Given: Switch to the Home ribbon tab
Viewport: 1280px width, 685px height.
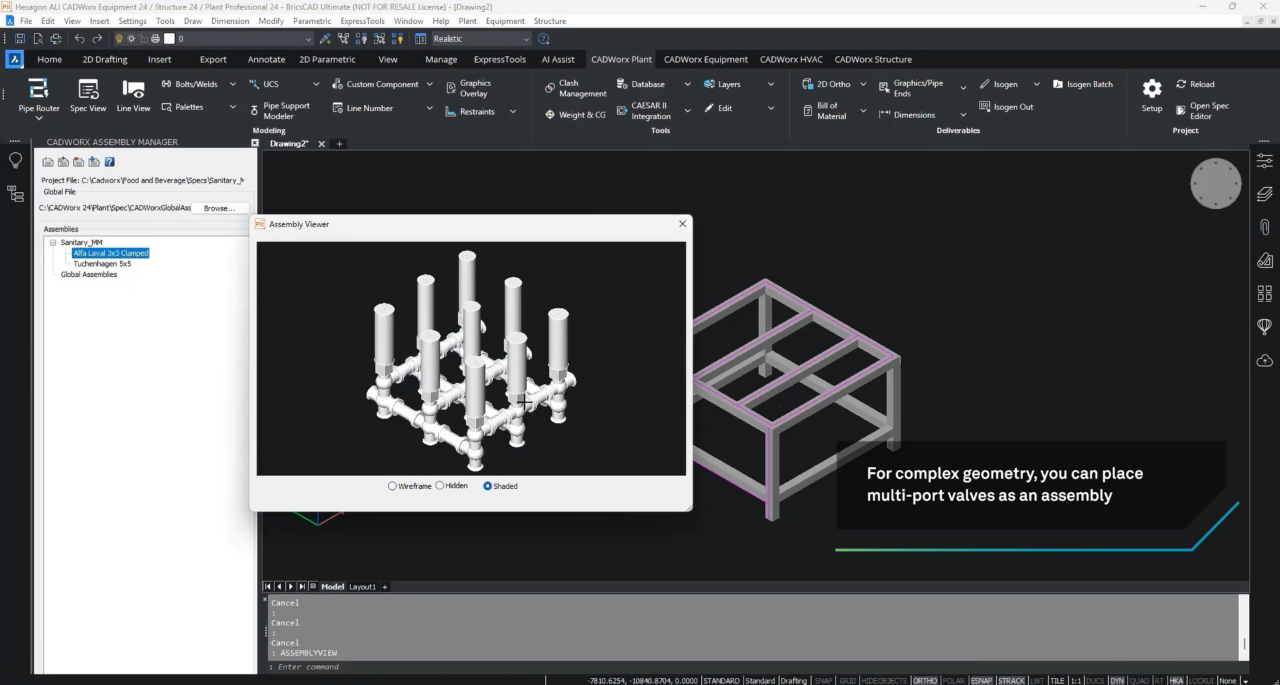Looking at the screenshot, I should pyautogui.click(x=49, y=59).
